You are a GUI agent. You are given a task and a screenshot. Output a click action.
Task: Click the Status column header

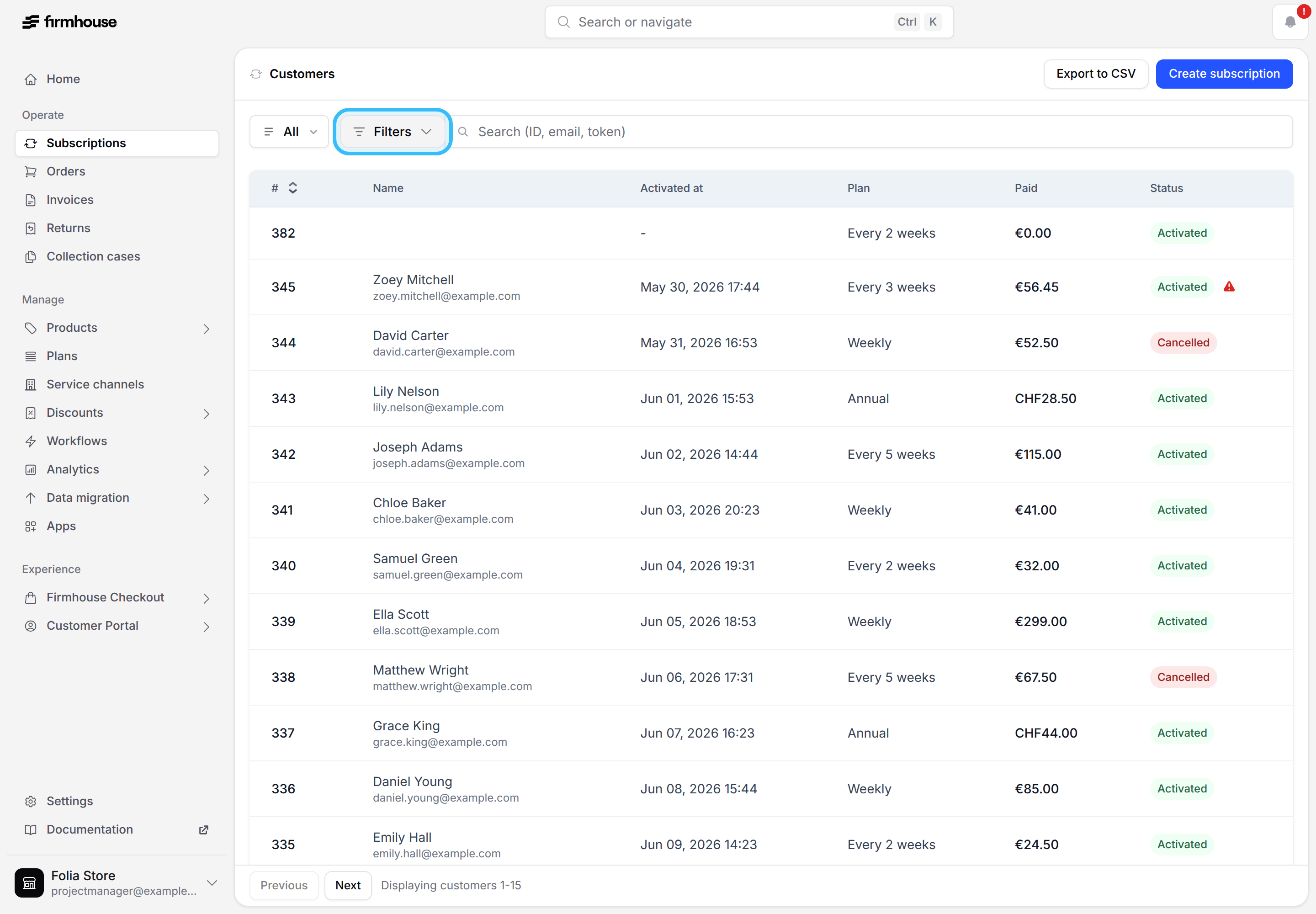point(1166,188)
